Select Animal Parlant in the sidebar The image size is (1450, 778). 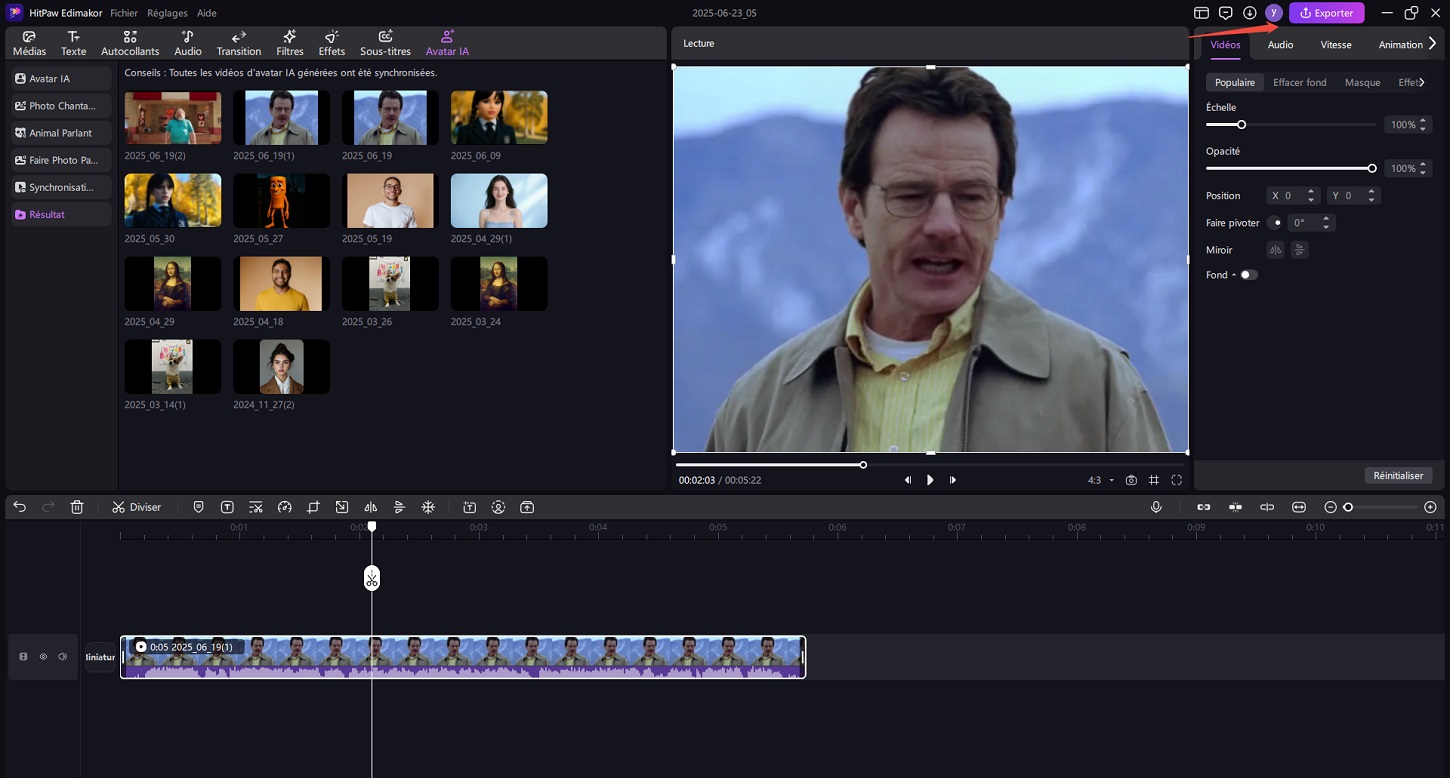61,132
